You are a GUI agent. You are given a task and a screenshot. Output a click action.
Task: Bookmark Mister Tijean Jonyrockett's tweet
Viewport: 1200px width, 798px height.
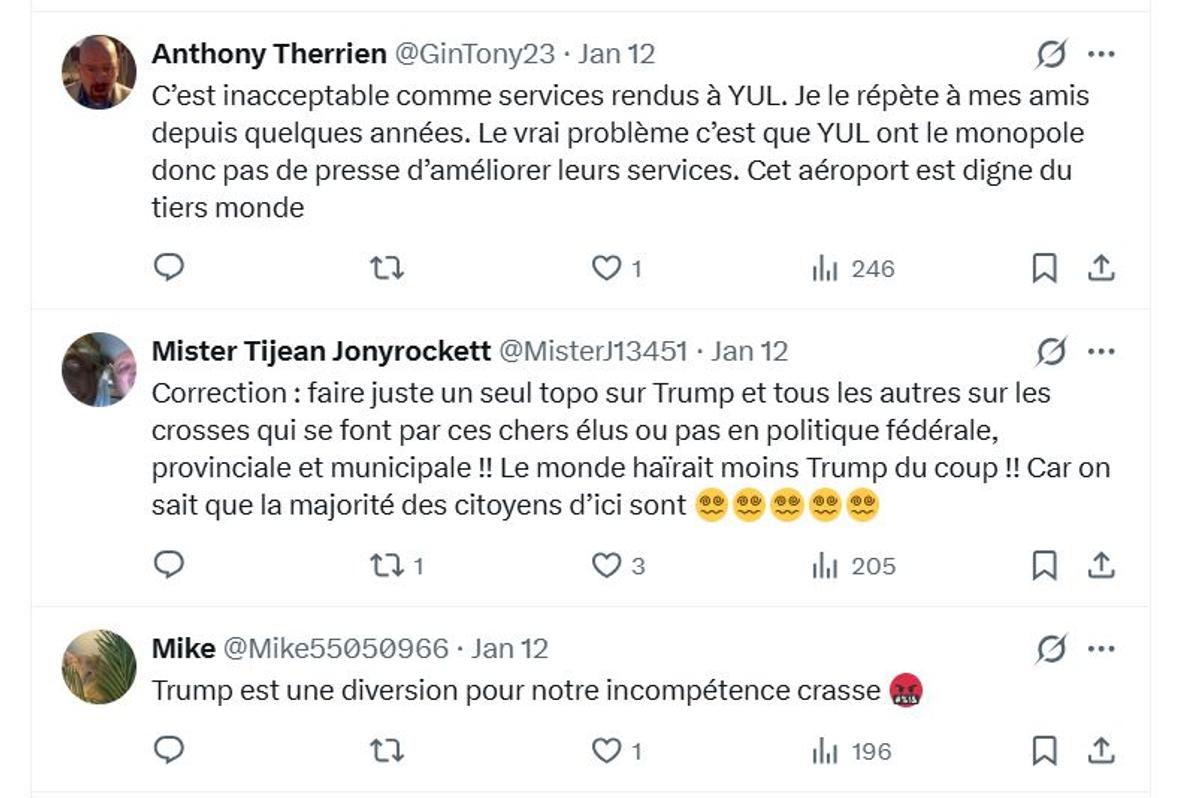tap(1044, 566)
